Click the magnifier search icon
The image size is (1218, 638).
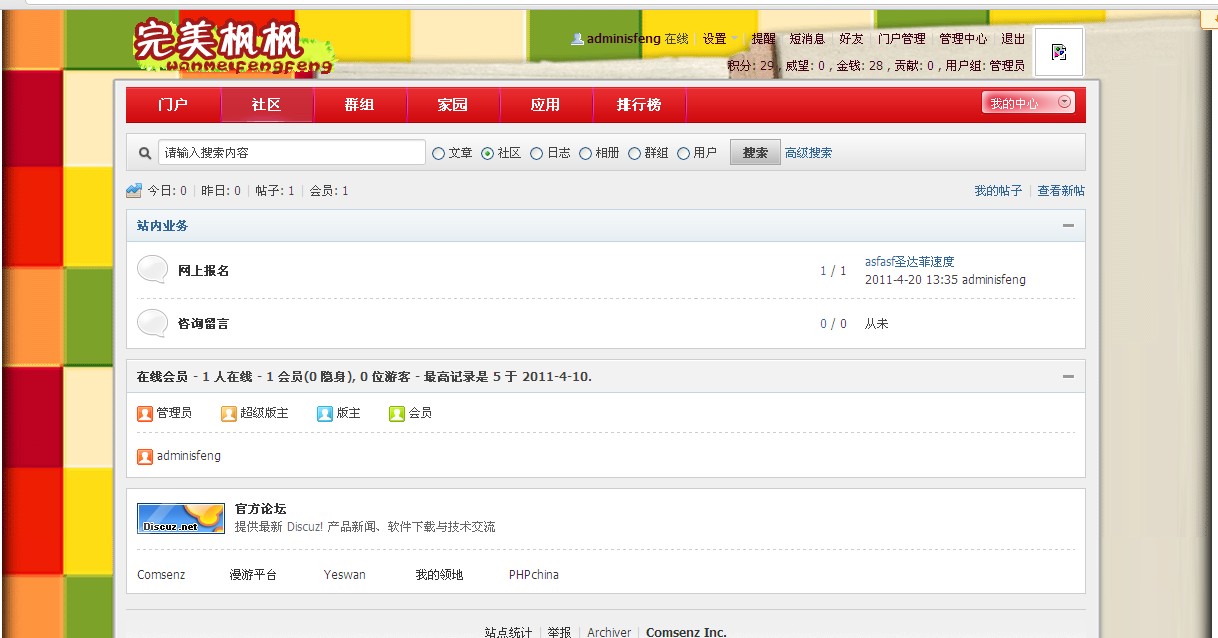[145, 153]
